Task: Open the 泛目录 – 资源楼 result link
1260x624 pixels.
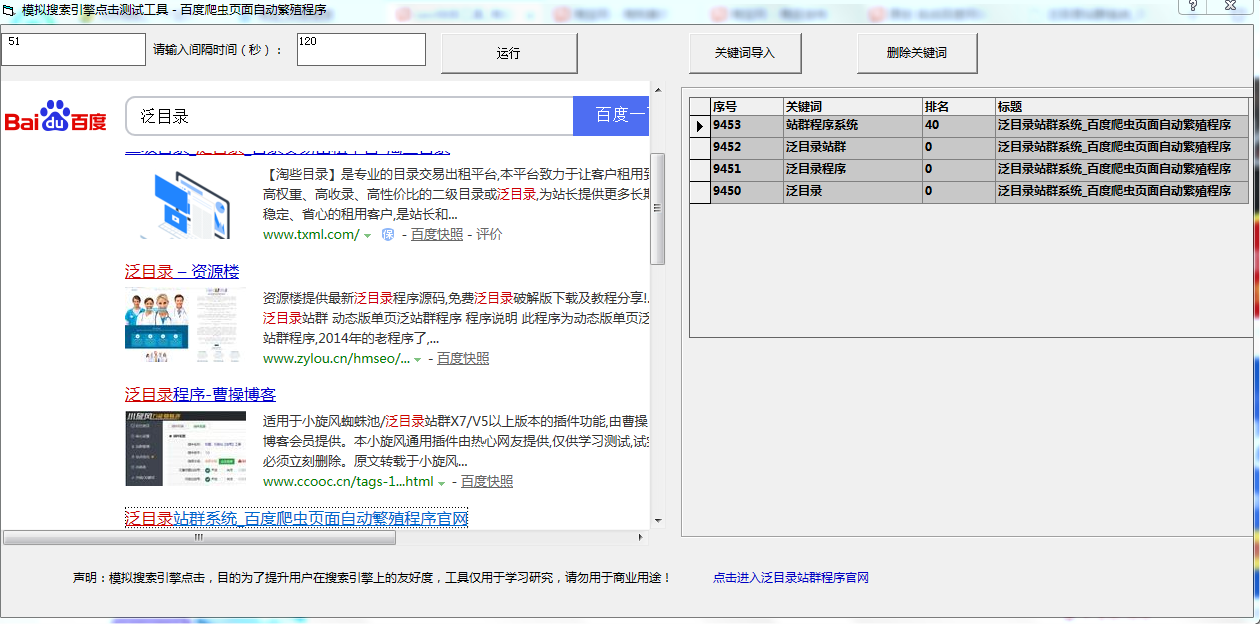Action: tap(182, 271)
